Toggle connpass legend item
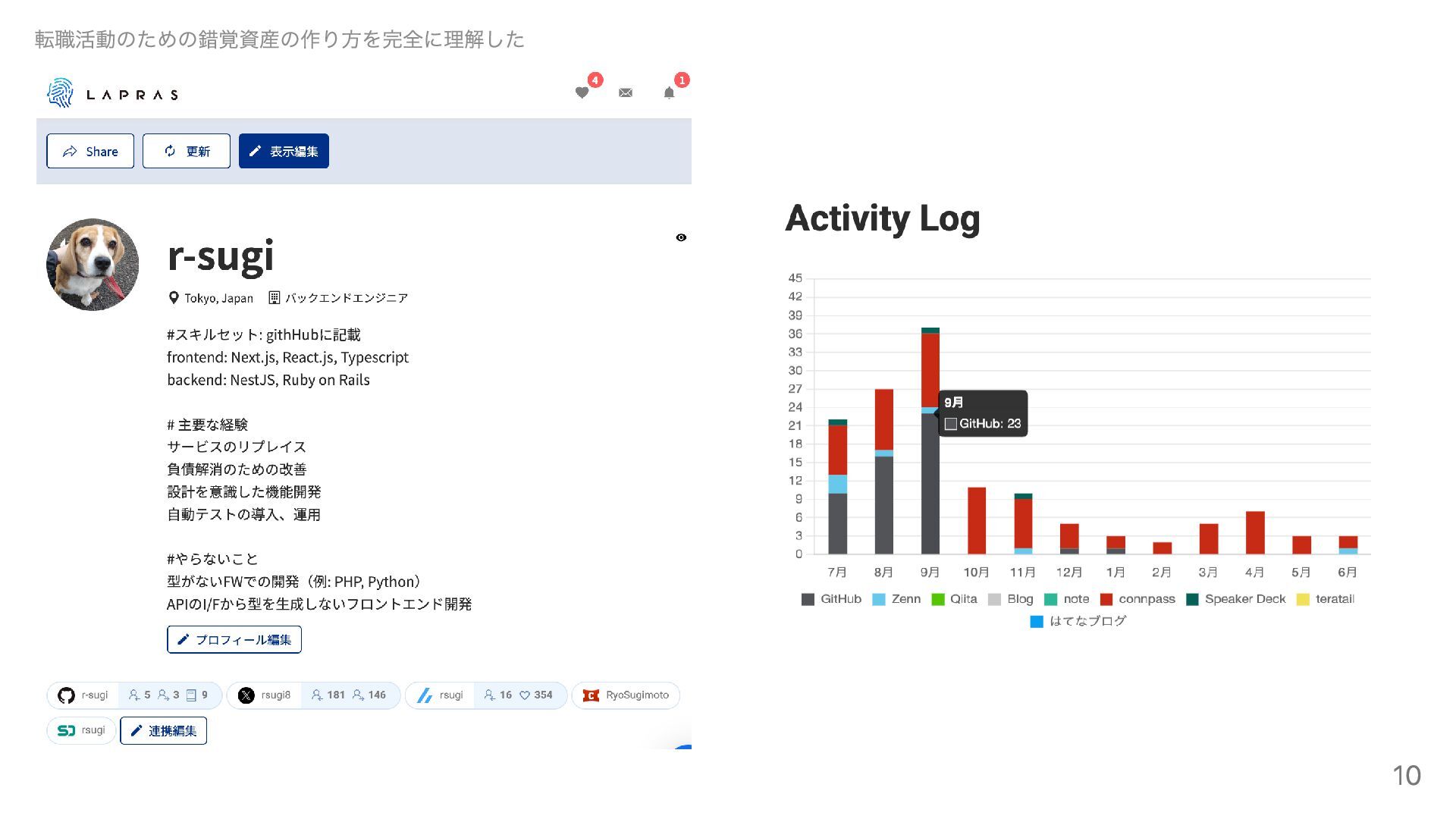The width and height of the screenshot is (1456, 819). 1137,599
